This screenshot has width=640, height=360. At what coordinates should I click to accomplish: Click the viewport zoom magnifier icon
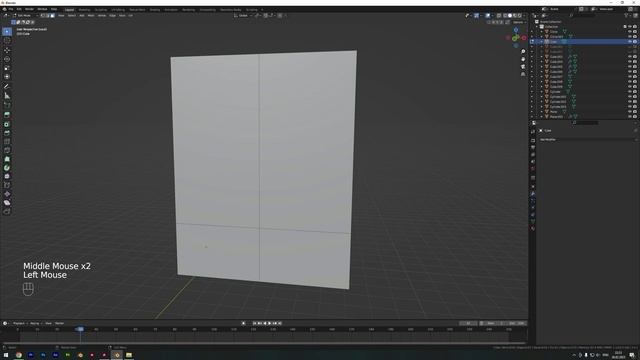coord(523,52)
